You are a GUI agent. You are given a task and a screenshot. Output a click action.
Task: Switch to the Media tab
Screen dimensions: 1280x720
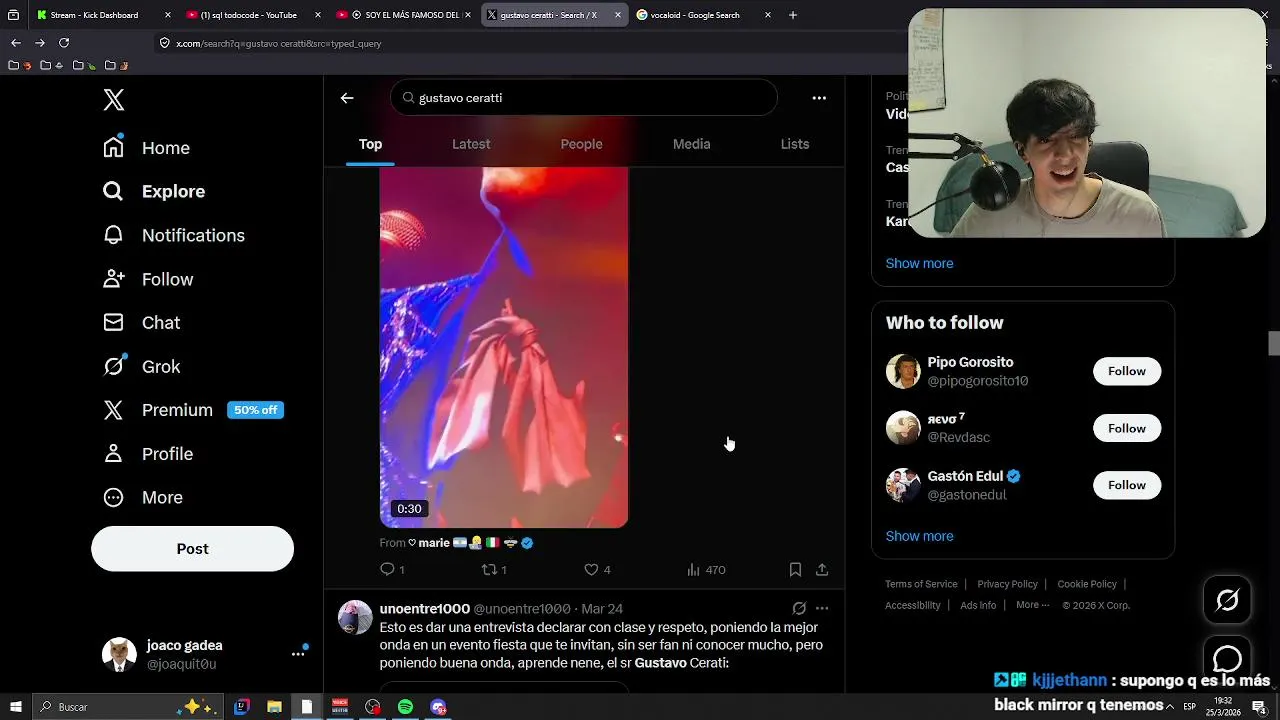point(691,144)
